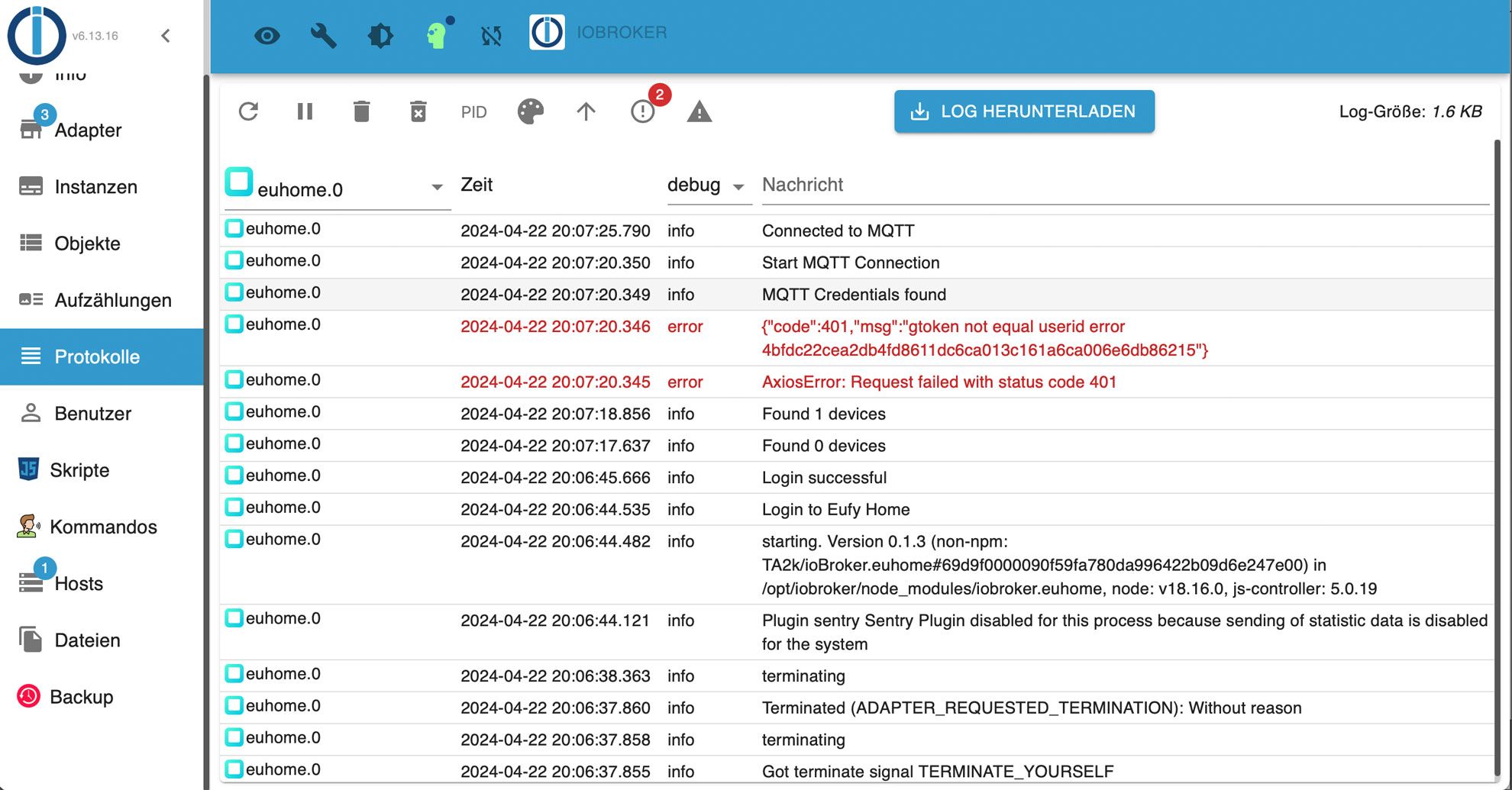Click 'Got terminate signal TERMINATE_YOURSELF' message
The width and height of the screenshot is (1512, 790).
pos(938,771)
